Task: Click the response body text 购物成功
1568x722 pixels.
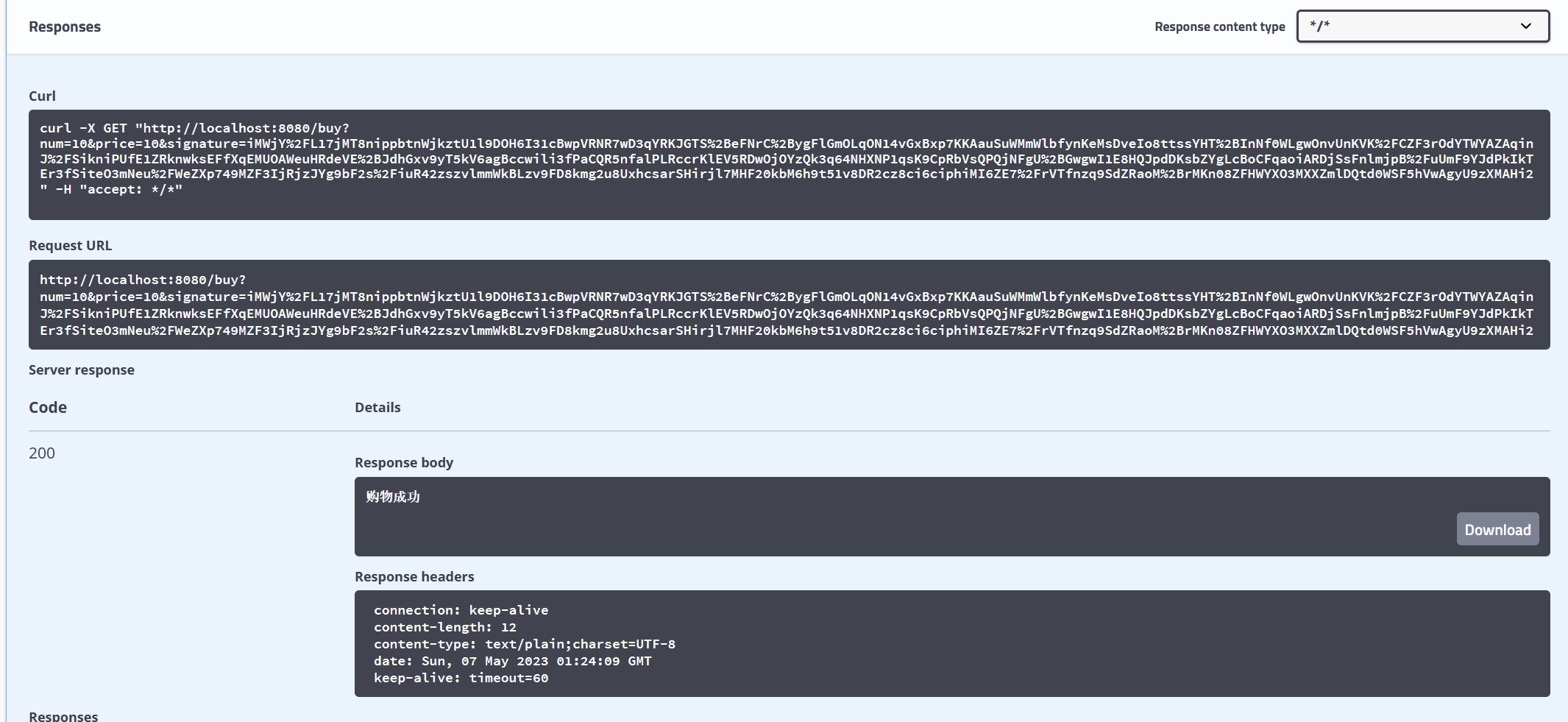Action: coord(393,497)
